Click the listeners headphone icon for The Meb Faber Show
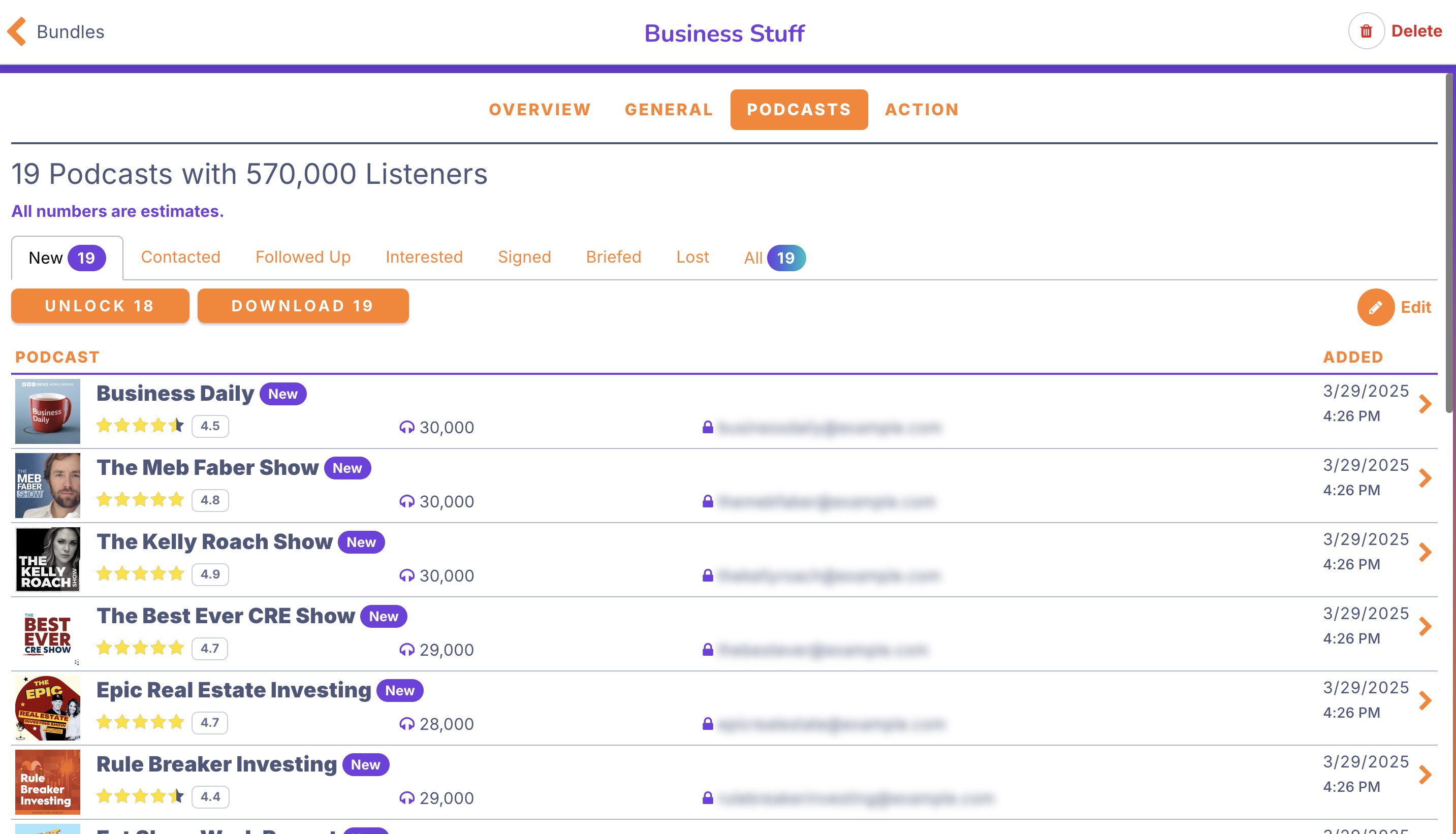Viewport: 1456px width, 834px height. pos(408,501)
